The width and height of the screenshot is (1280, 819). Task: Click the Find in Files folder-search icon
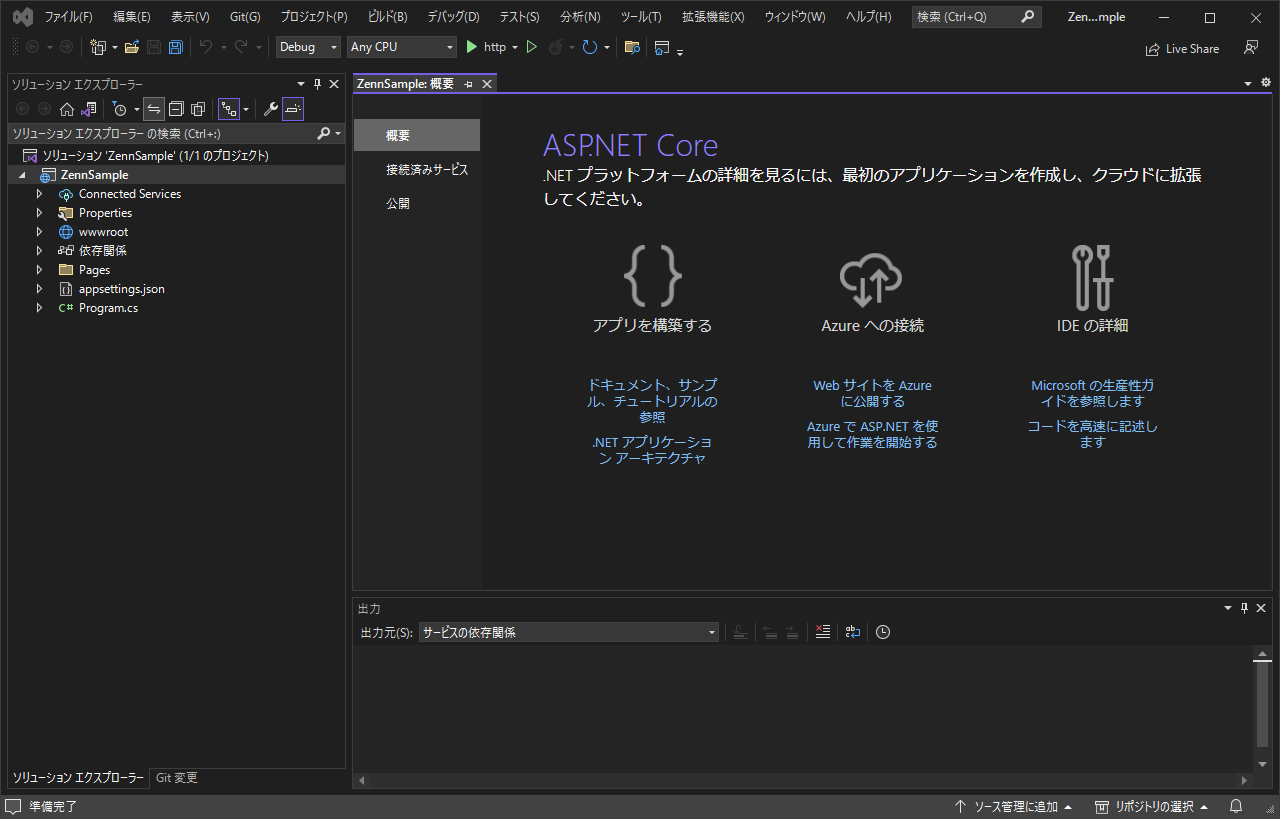pyautogui.click(x=632, y=47)
